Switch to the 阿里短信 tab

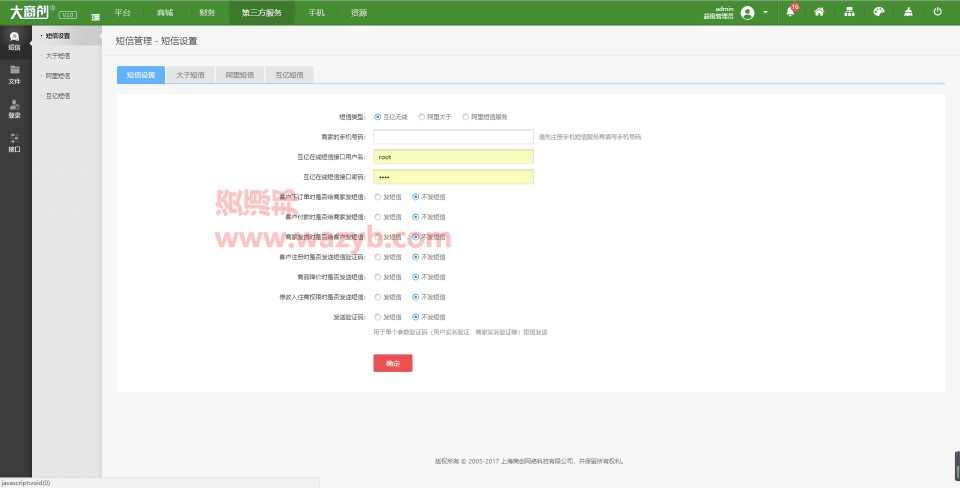(x=239, y=75)
